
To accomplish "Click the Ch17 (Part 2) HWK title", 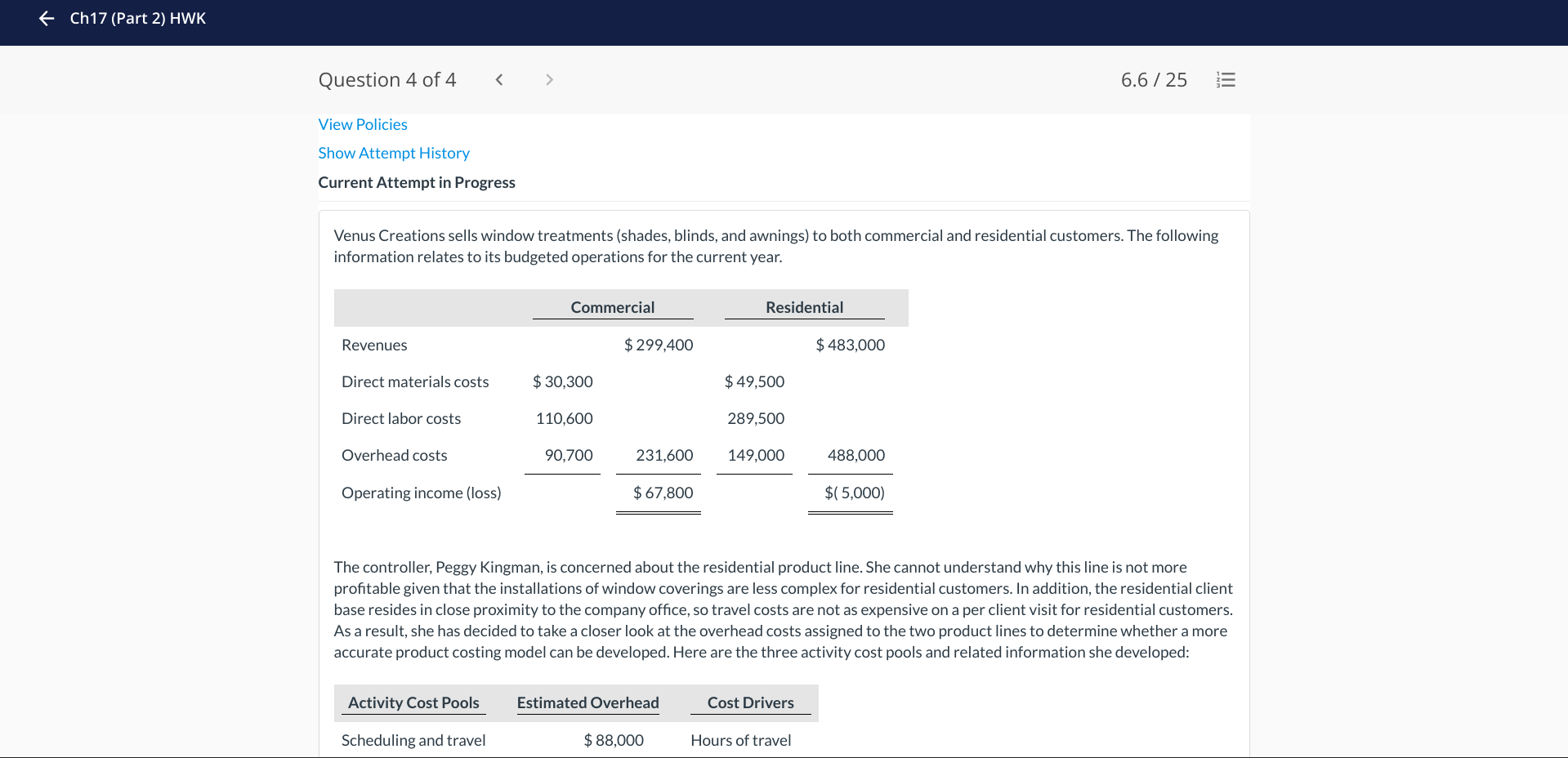I will (x=138, y=18).
